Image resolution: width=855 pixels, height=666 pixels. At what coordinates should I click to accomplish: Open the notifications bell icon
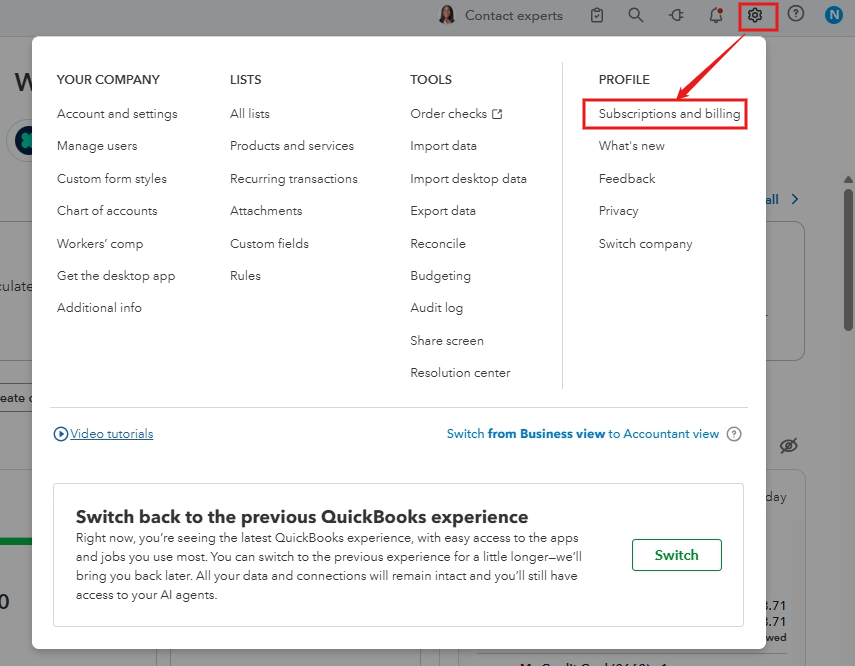point(716,15)
